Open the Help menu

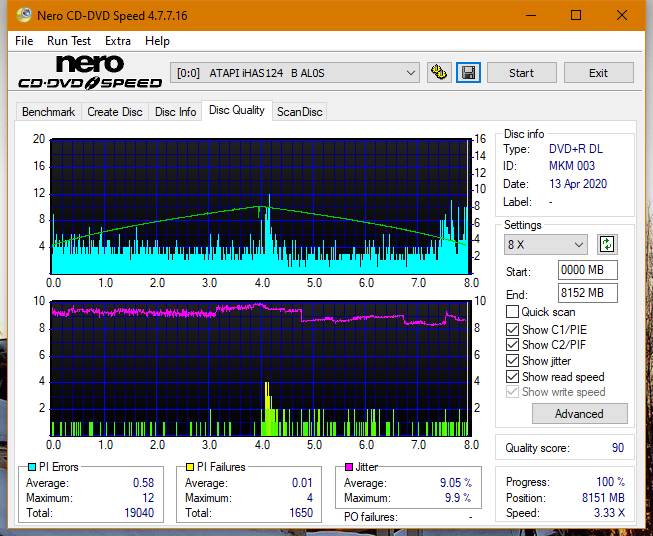point(157,41)
